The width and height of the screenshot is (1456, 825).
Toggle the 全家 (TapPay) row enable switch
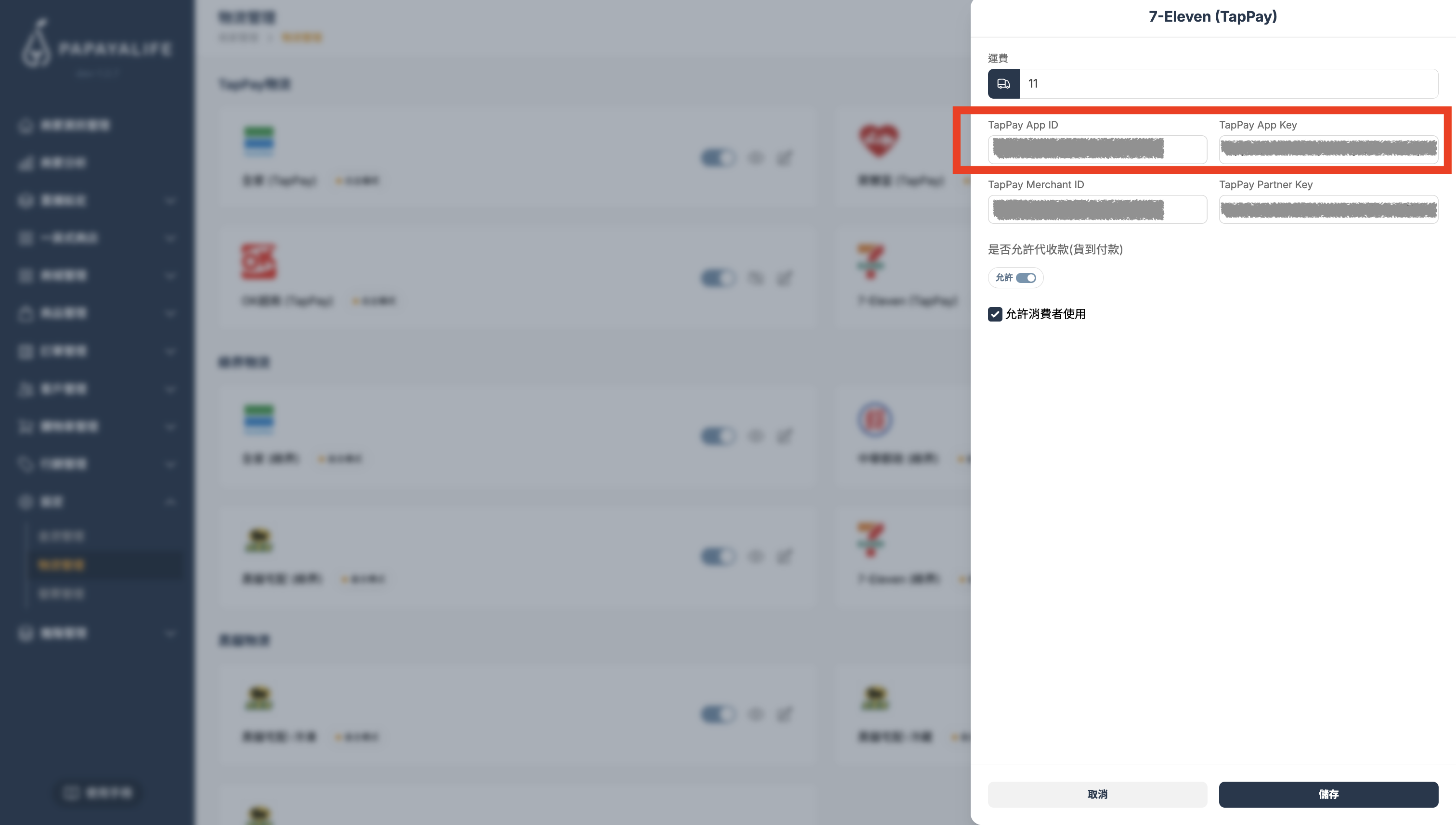coord(718,157)
